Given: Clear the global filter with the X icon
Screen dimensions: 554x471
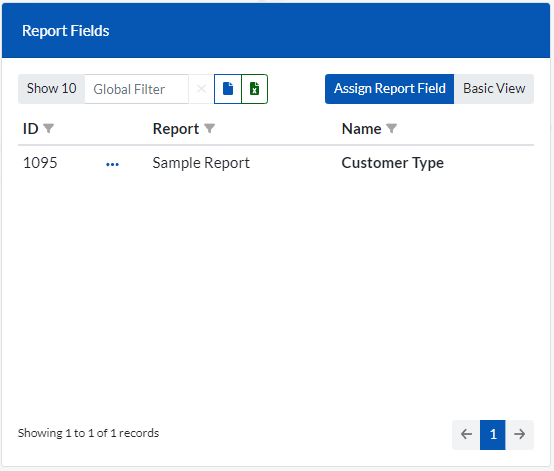Looking at the screenshot, I should point(201,89).
